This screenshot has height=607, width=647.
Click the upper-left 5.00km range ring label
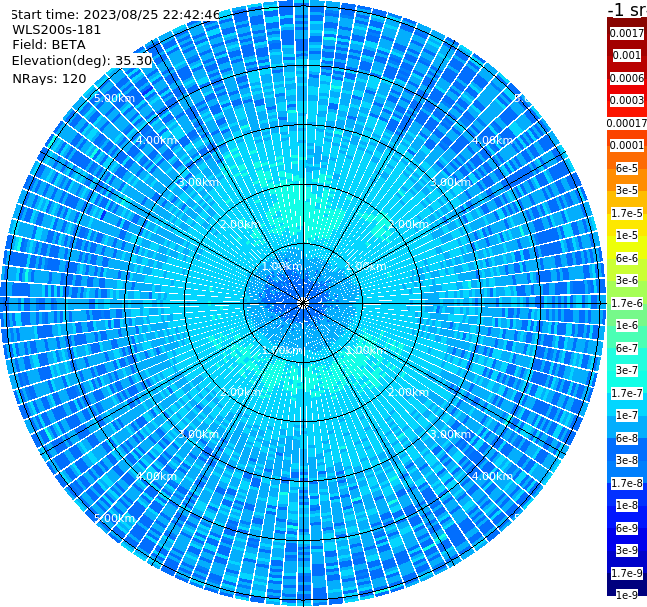tap(114, 98)
